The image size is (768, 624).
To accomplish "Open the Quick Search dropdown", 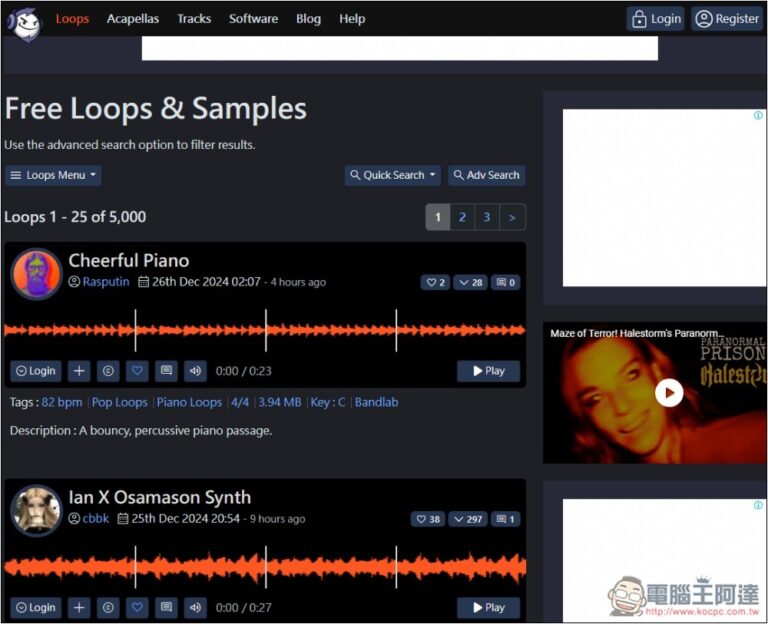I will click(393, 175).
